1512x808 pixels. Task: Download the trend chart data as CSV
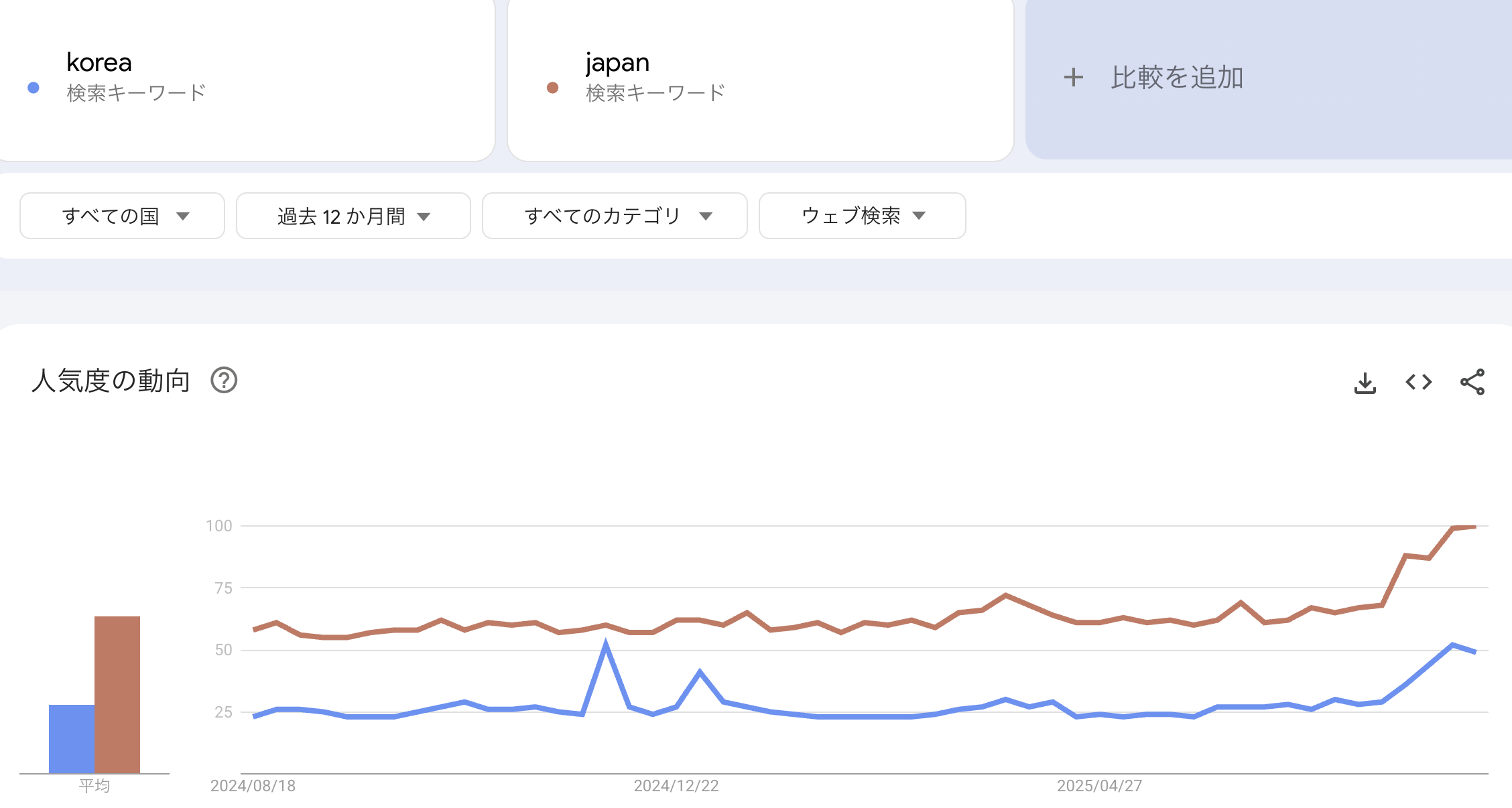pos(1365,383)
